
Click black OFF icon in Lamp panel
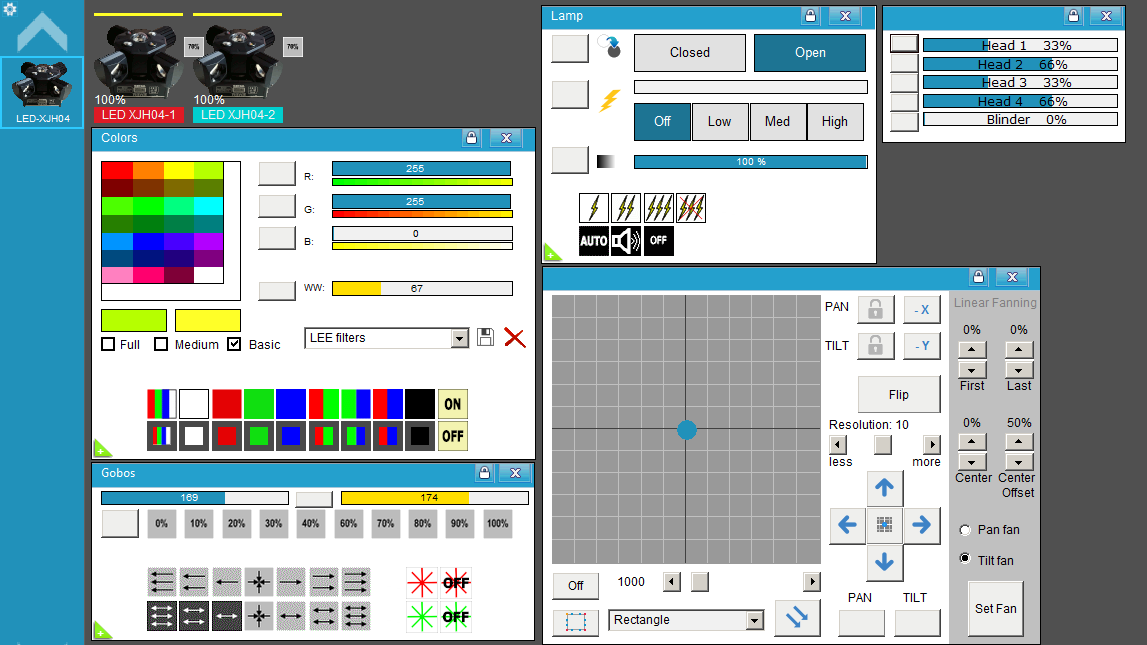[658, 241]
